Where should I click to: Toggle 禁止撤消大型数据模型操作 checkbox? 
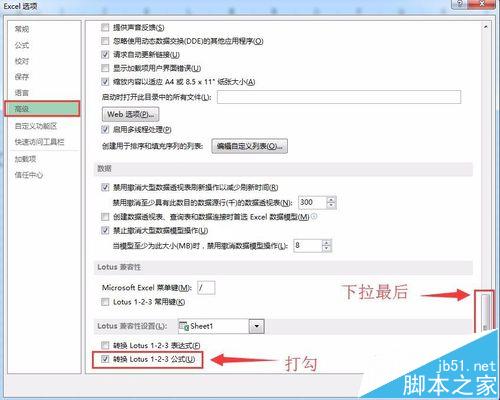pos(105,230)
